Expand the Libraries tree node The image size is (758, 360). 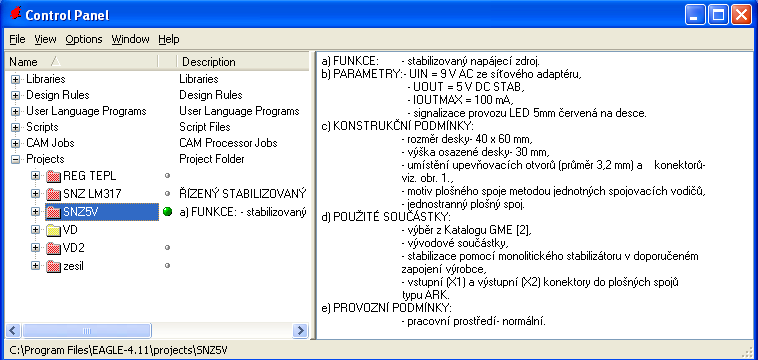point(15,79)
